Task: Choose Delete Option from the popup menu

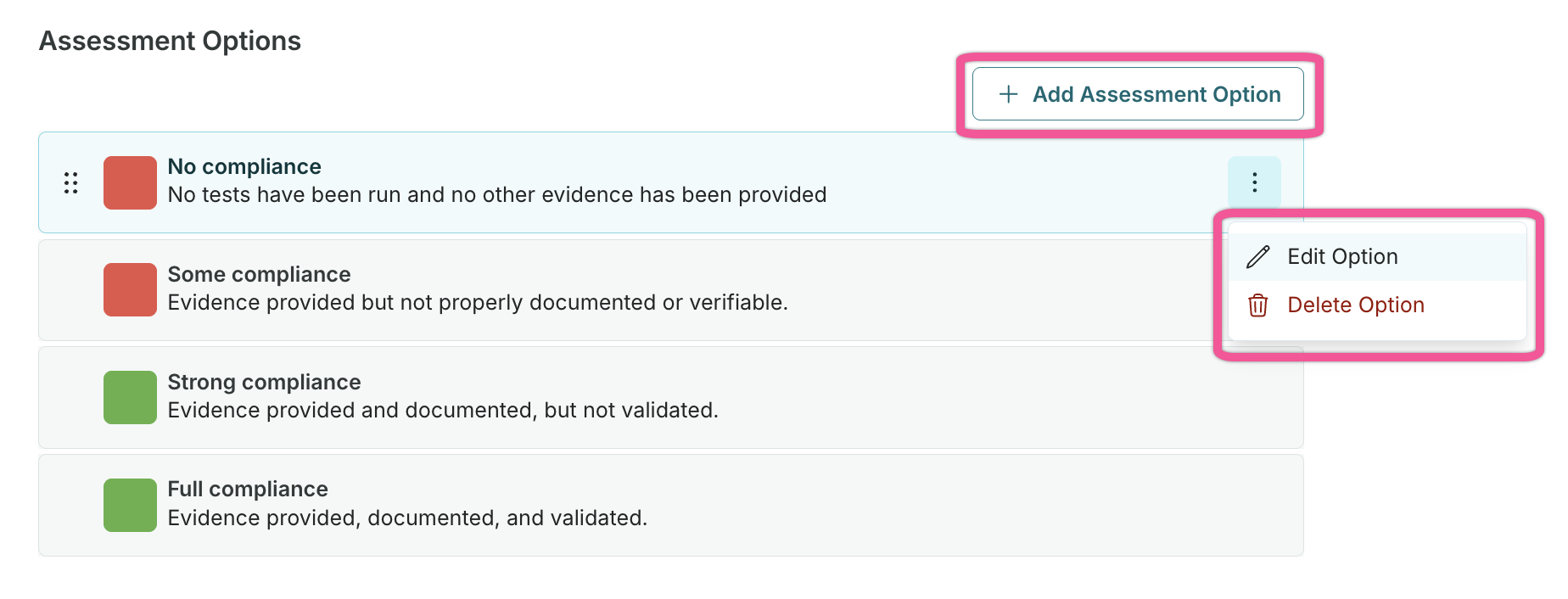Action: (x=1355, y=305)
